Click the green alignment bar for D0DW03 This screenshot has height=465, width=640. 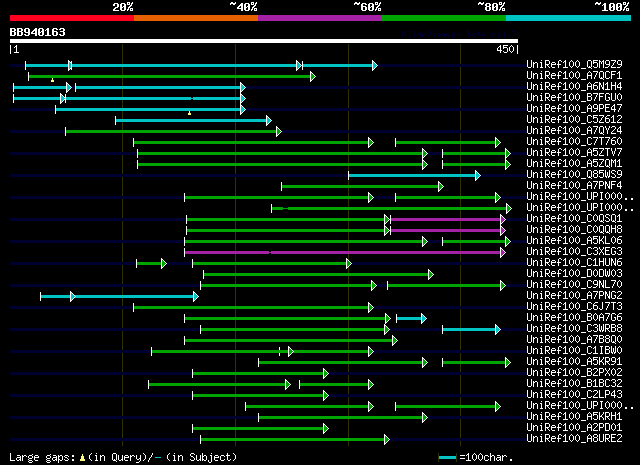[x=318, y=275]
